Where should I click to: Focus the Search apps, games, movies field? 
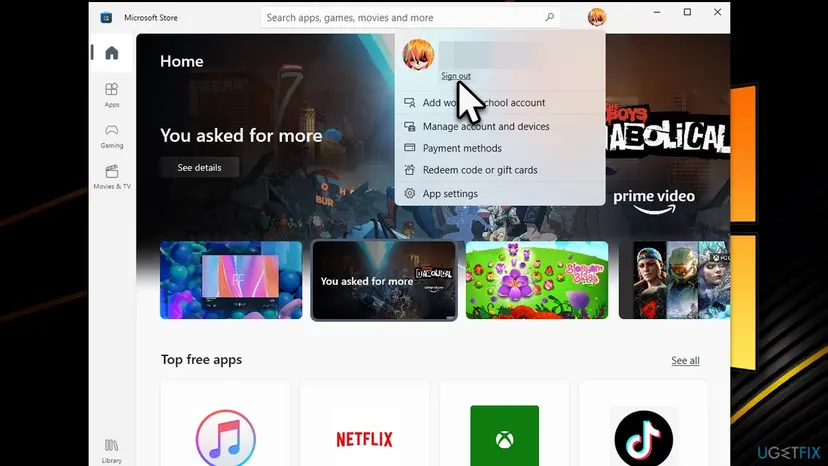(410, 17)
